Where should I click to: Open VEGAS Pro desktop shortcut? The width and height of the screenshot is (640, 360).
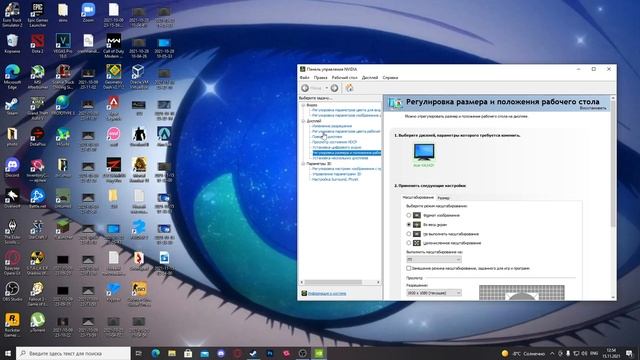point(63,46)
